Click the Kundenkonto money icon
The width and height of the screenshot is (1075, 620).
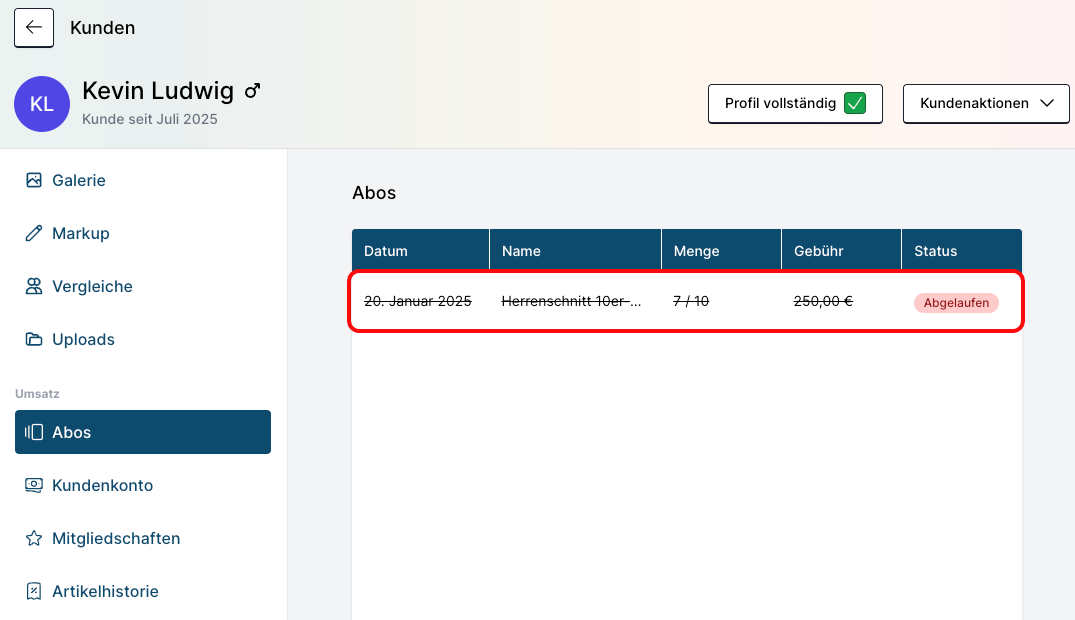pyautogui.click(x=34, y=485)
